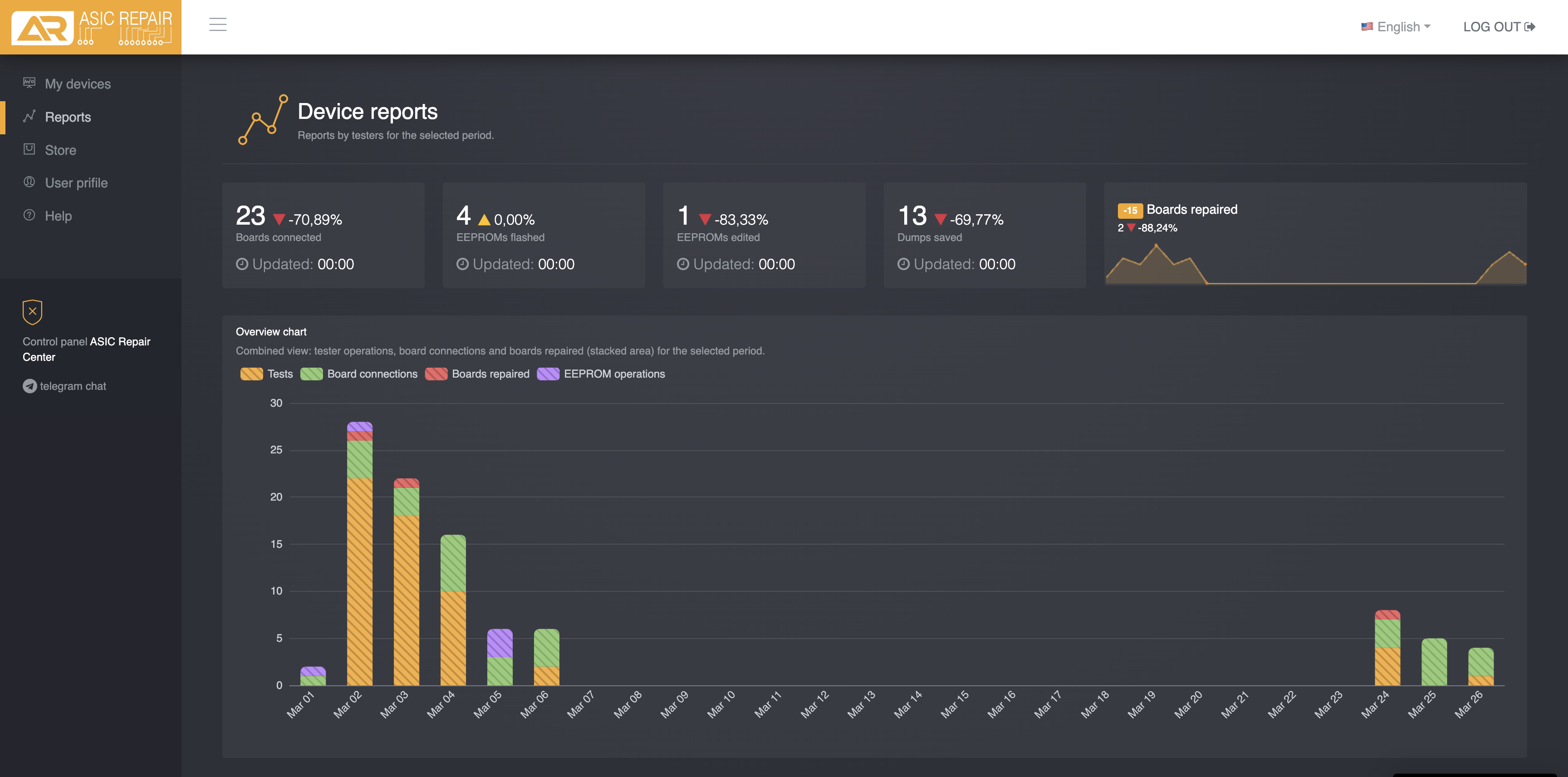Go to the Store page
The width and height of the screenshot is (1568, 777).
pos(91,150)
